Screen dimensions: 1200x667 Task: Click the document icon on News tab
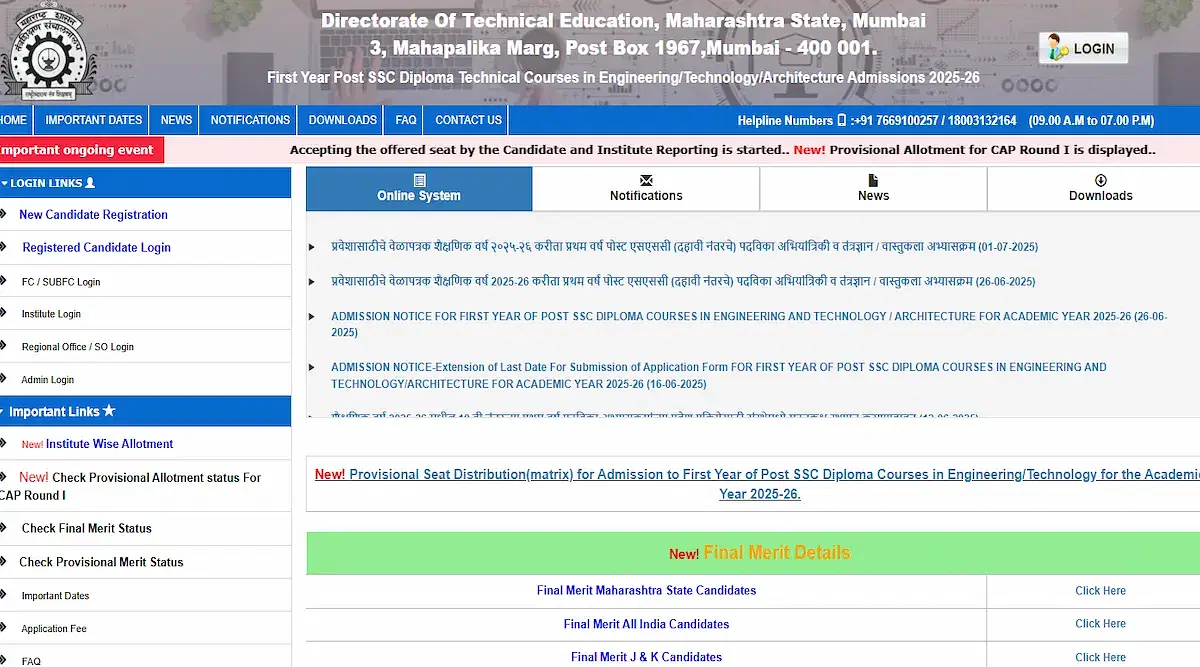873,180
